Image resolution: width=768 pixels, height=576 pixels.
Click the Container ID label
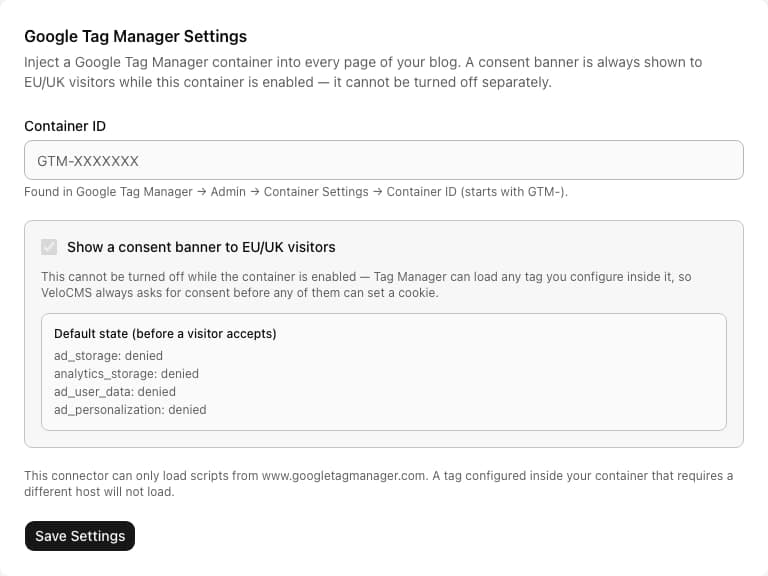coord(65,126)
